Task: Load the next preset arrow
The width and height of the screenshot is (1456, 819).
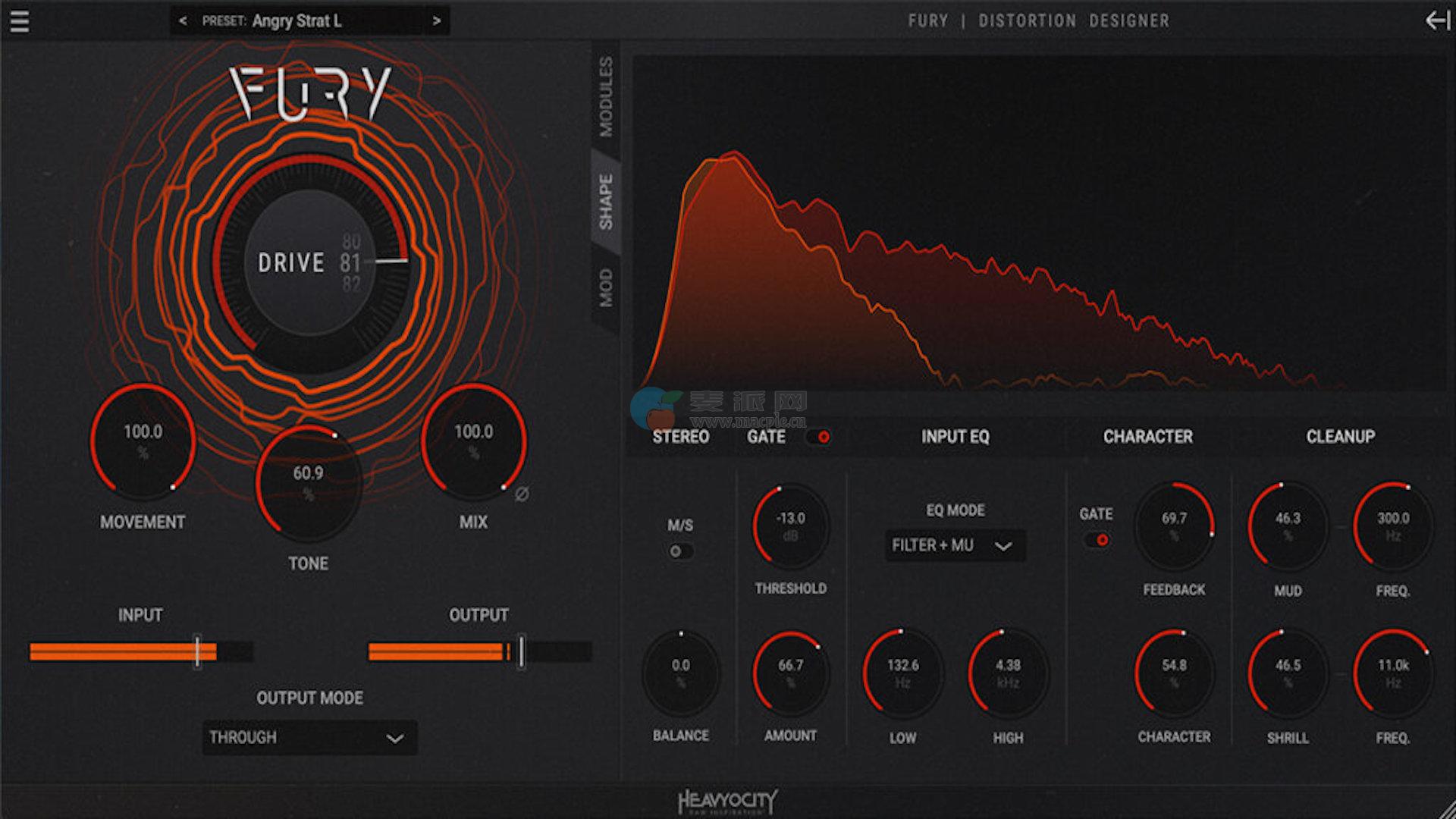Action: [x=437, y=21]
